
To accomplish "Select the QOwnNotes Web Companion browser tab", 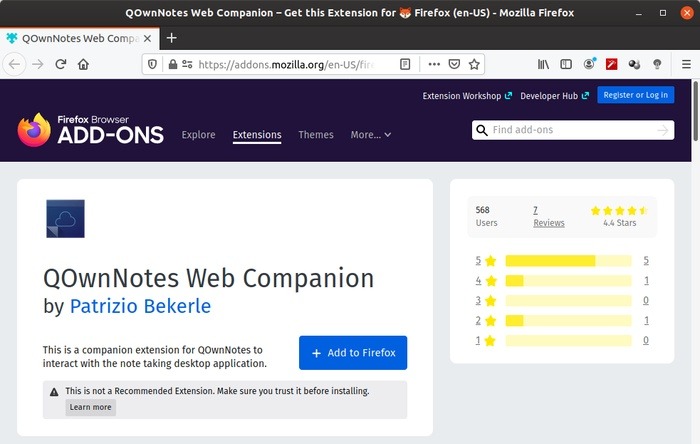I will point(79,38).
